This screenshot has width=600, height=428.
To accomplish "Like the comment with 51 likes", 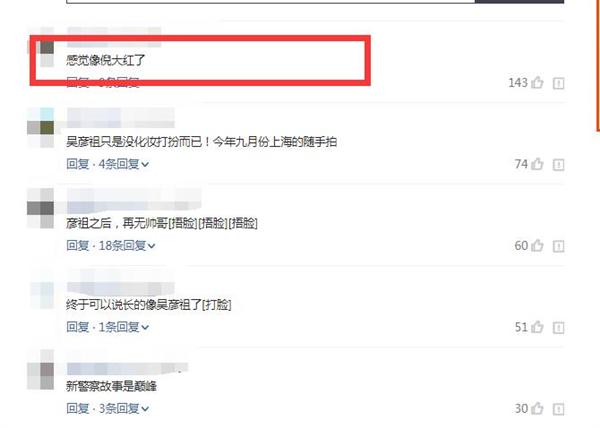I will click(538, 327).
